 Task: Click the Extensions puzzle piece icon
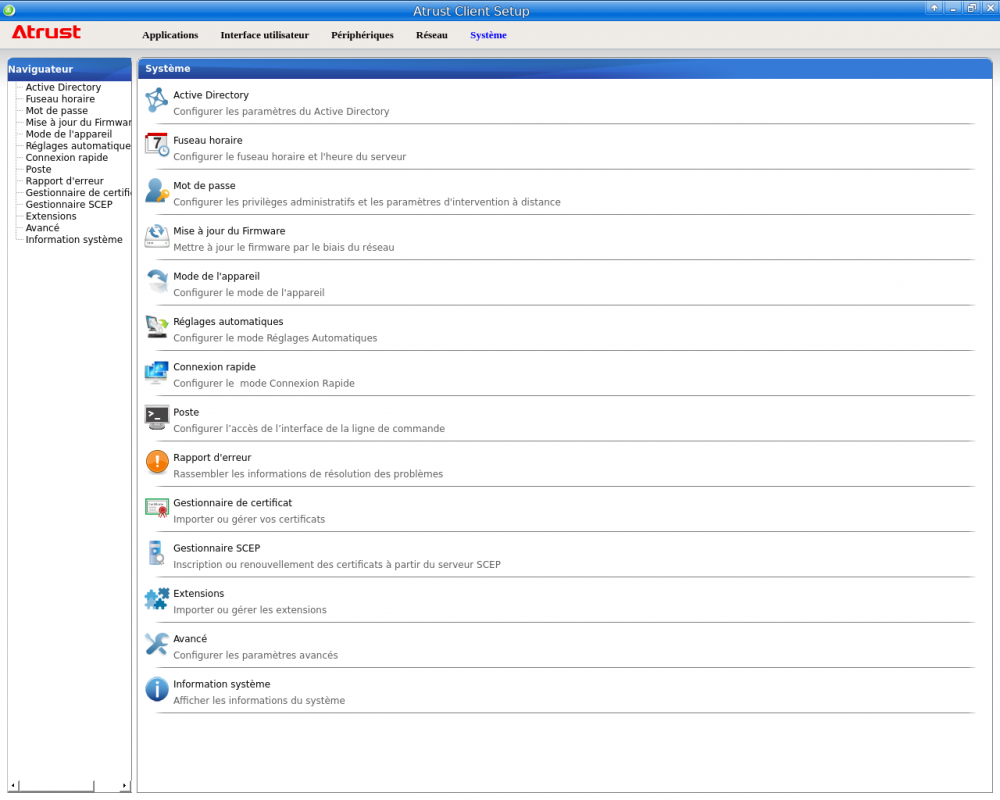pyautogui.click(x=157, y=598)
